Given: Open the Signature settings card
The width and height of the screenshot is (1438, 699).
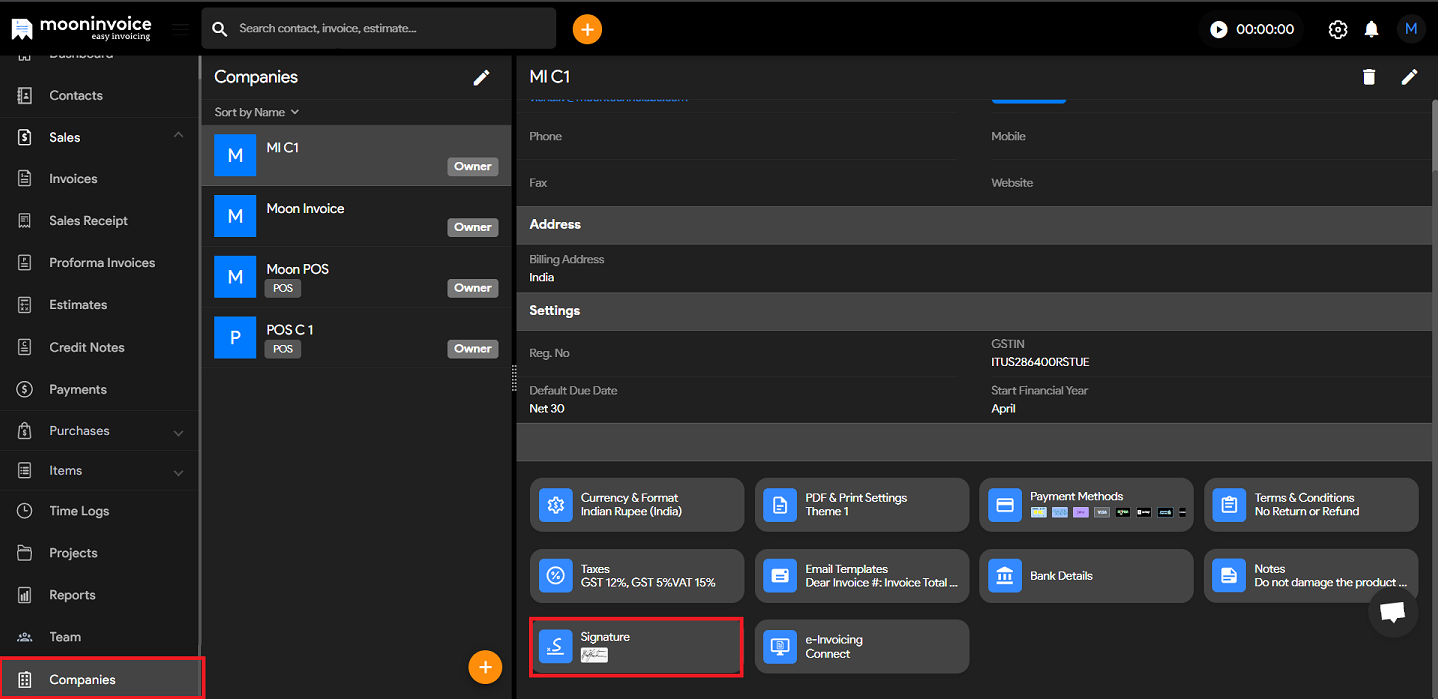Looking at the screenshot, I should click(x=636, y=647).
